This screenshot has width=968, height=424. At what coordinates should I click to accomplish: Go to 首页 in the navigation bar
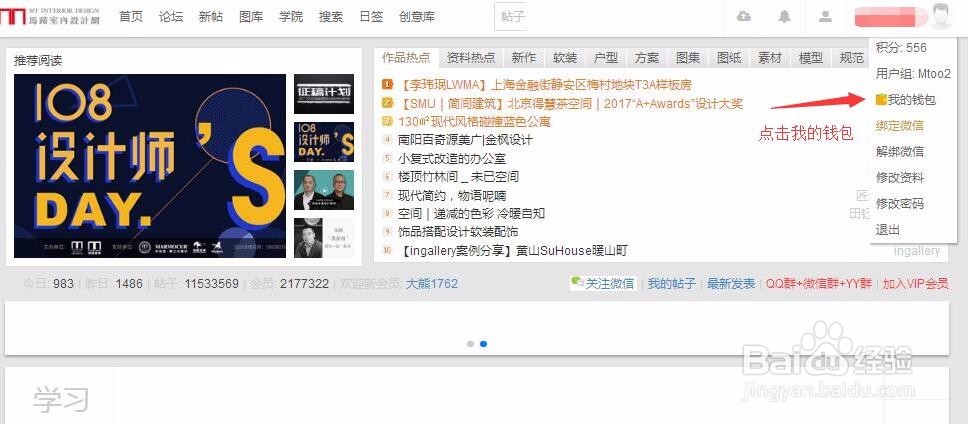131,17
